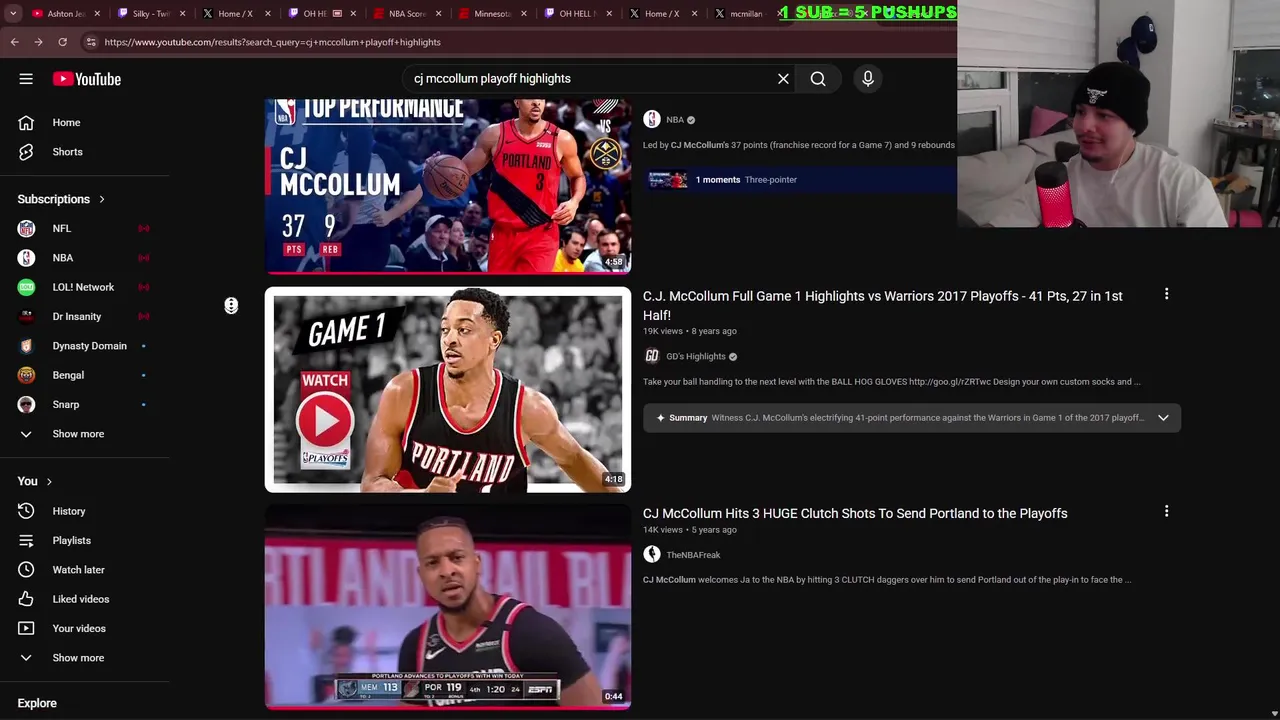Image resolution: width=1280 pixels, height=720 pixels.
Task: Open CJ McCollum Hits 3 HUGE Clutch Shots title
Action: click(x=855, y=513)
